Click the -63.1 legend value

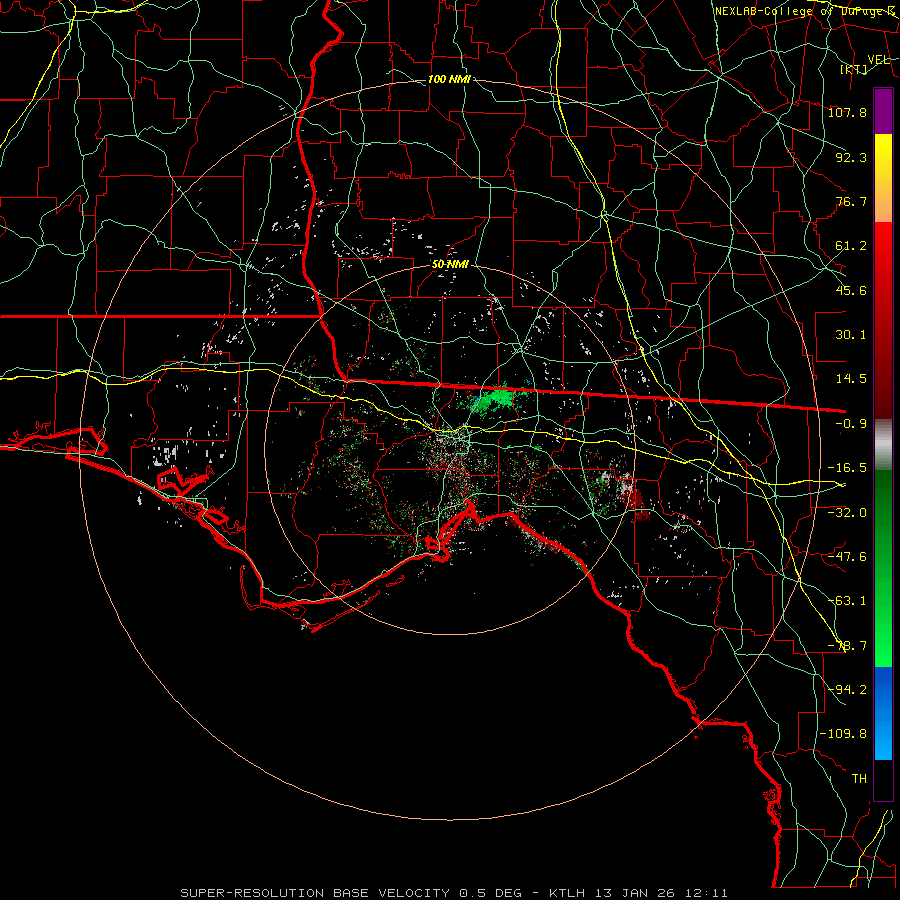click(847, 601)
